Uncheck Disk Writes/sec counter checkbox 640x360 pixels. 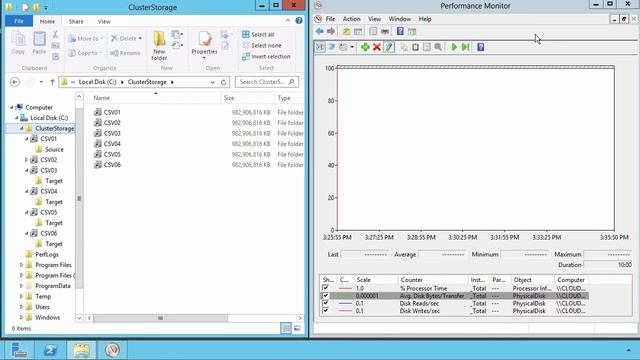[x=325, y=311]
